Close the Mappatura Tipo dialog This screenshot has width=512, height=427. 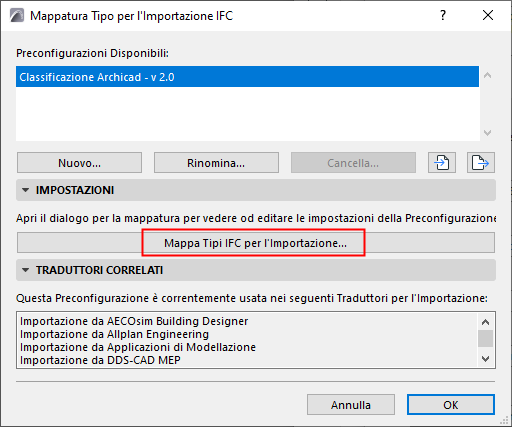(x=488, y=15)
